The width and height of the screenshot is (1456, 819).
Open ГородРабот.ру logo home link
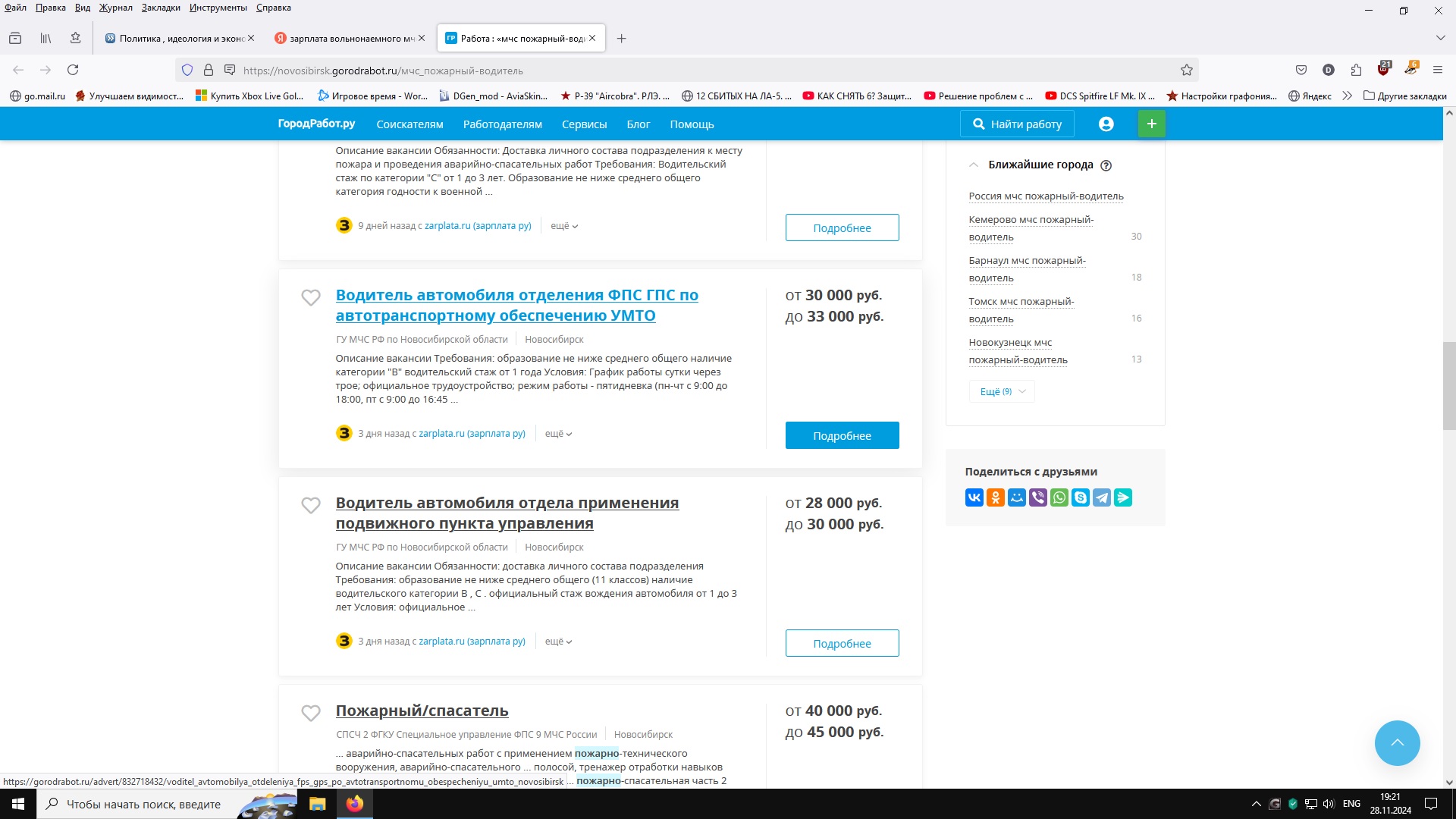point(316,124)
